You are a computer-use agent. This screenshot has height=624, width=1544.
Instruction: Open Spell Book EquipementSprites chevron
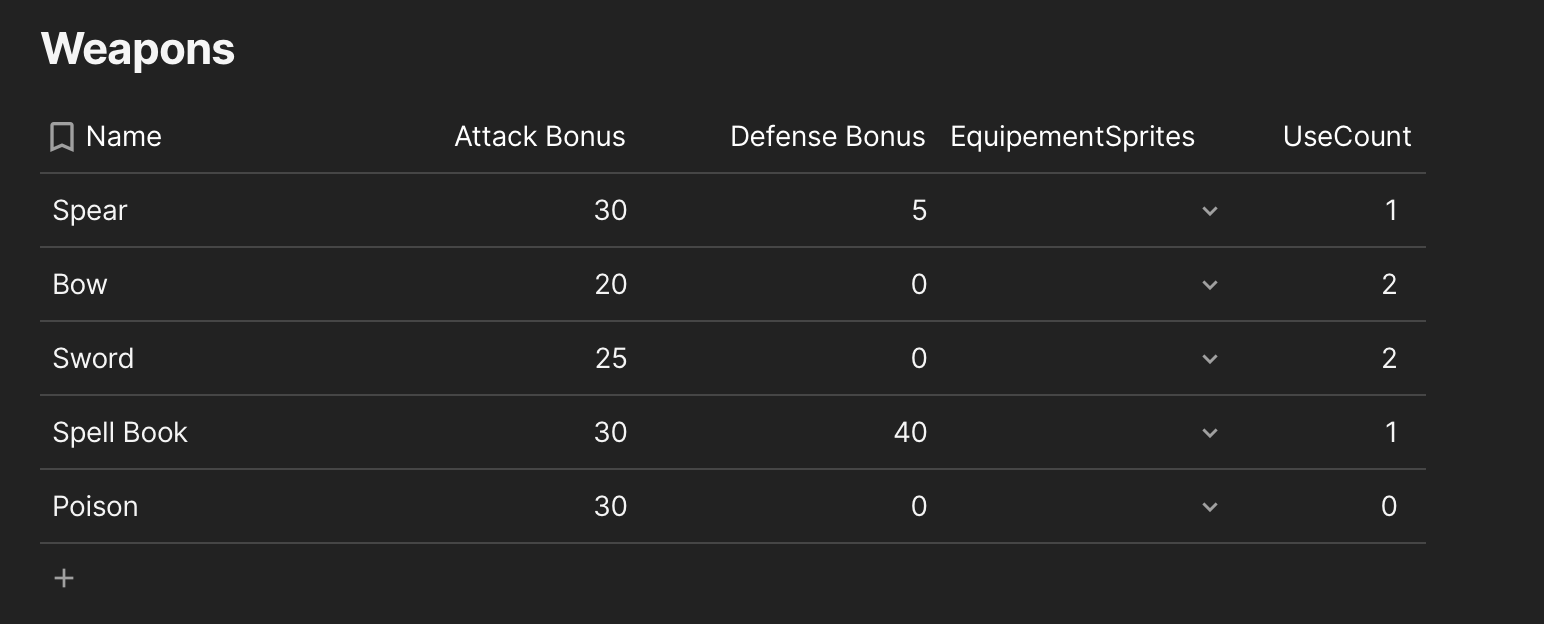(x=1209, y=433)
